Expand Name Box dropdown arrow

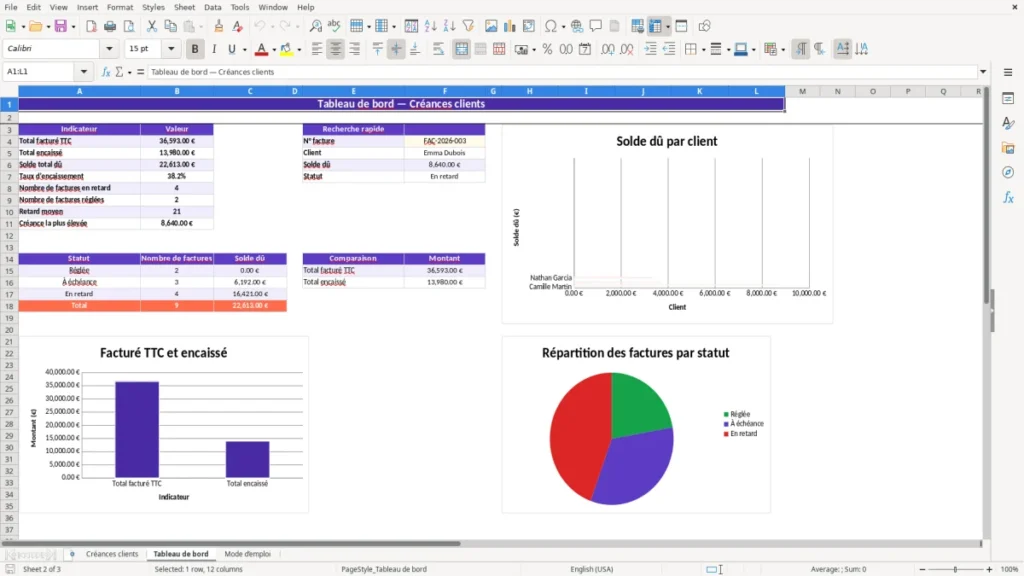84,72
